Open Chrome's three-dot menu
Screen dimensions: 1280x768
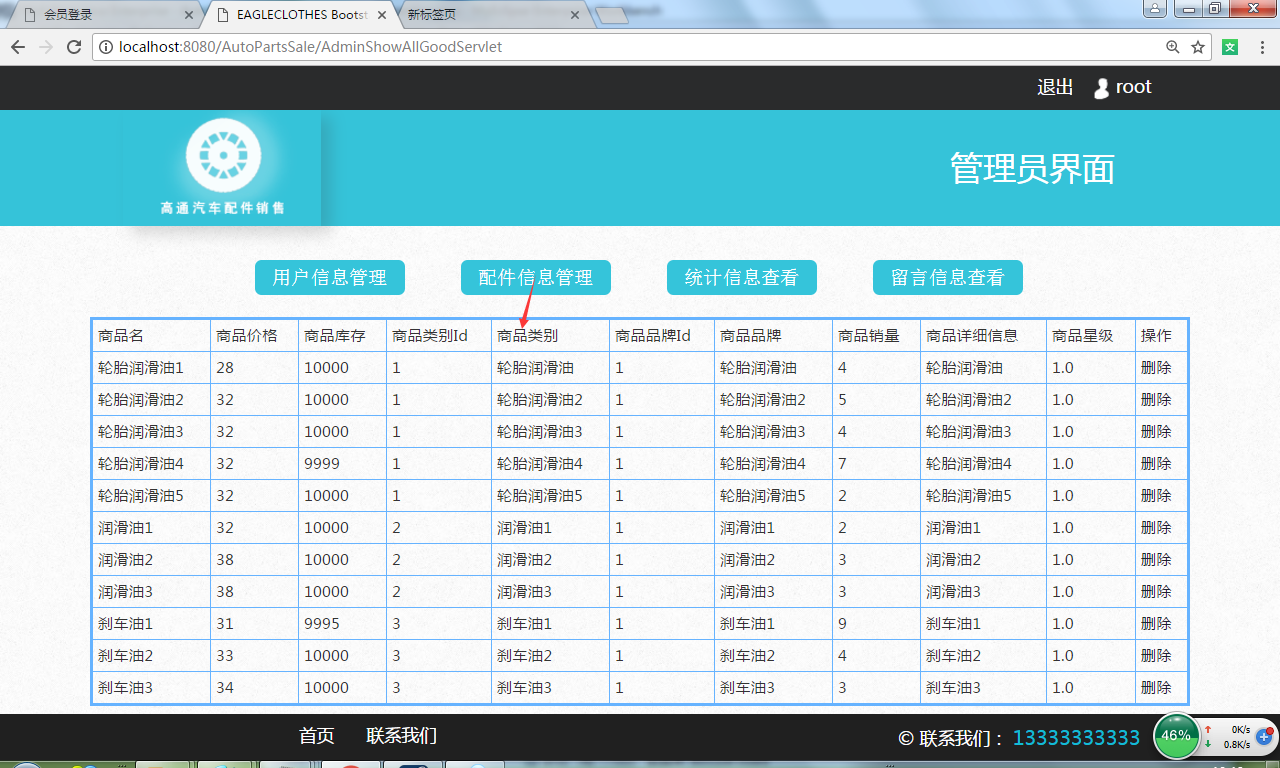[x=1262, y=47]
